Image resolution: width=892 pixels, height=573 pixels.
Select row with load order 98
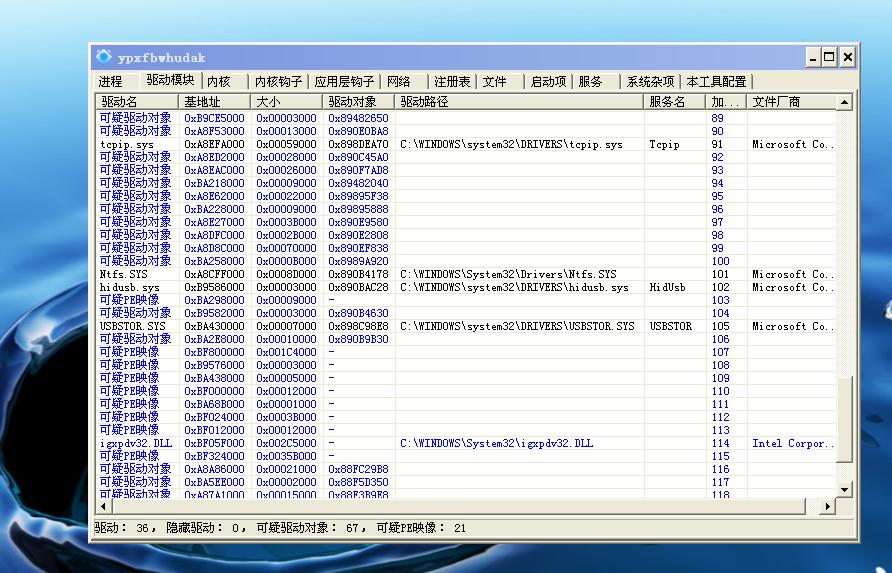[466, 235]
